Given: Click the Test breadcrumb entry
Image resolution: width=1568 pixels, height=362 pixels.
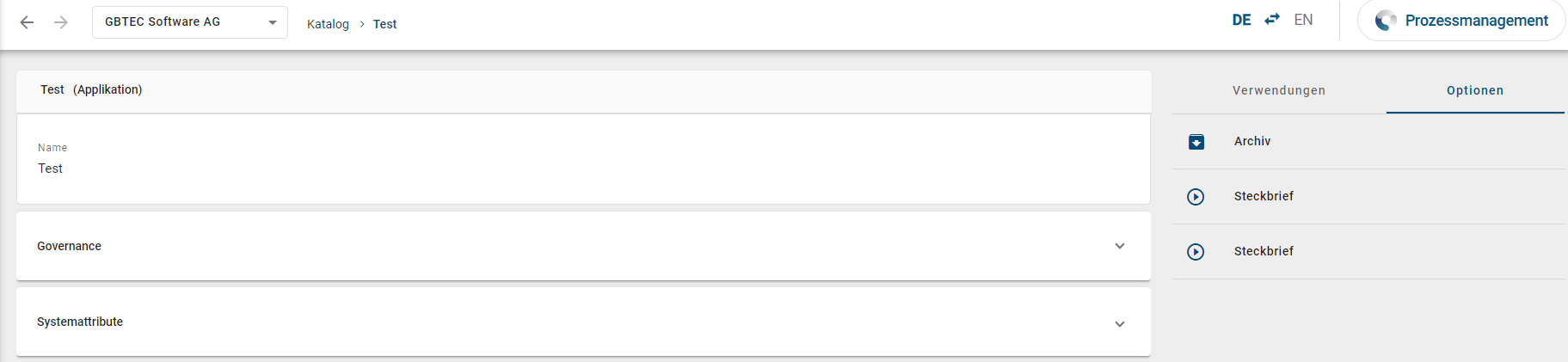Looking at the screenshot, I should [384, 24].
